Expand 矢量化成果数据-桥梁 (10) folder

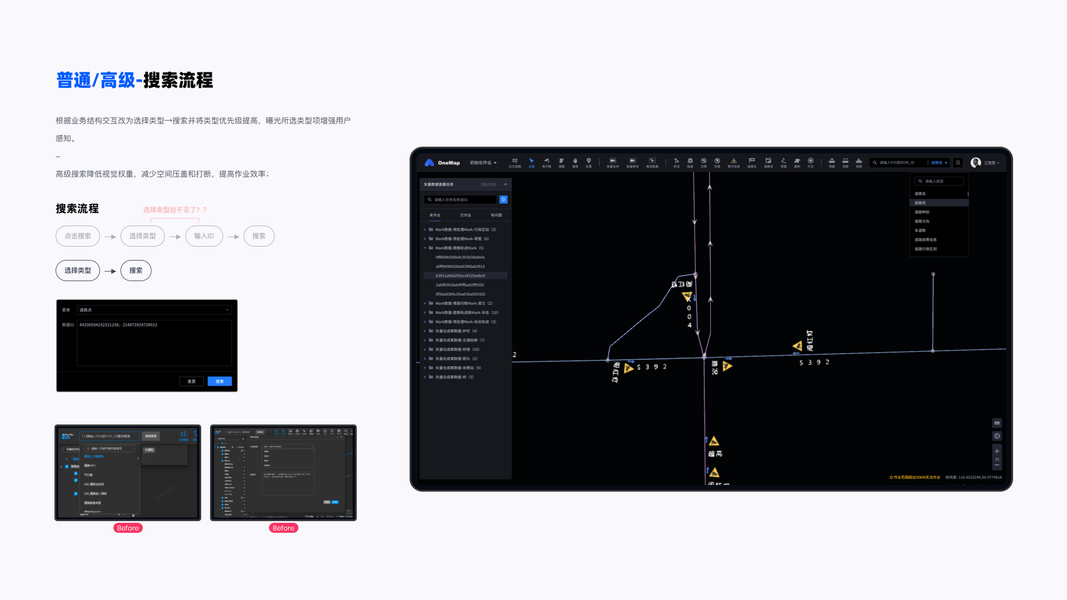pos(425,349)
